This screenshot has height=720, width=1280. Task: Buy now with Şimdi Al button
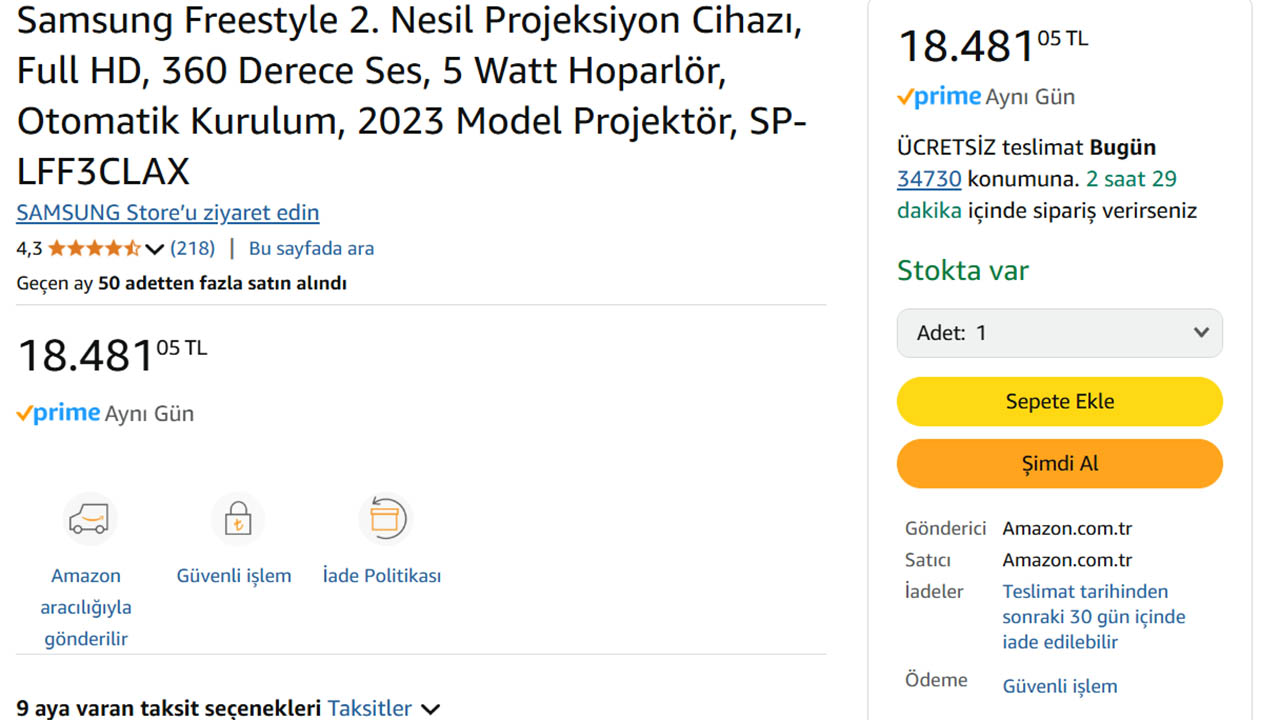coord(1060,464)
